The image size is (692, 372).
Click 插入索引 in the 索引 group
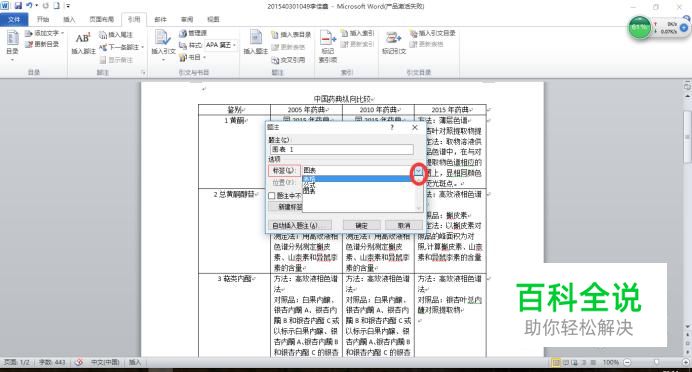357,33
